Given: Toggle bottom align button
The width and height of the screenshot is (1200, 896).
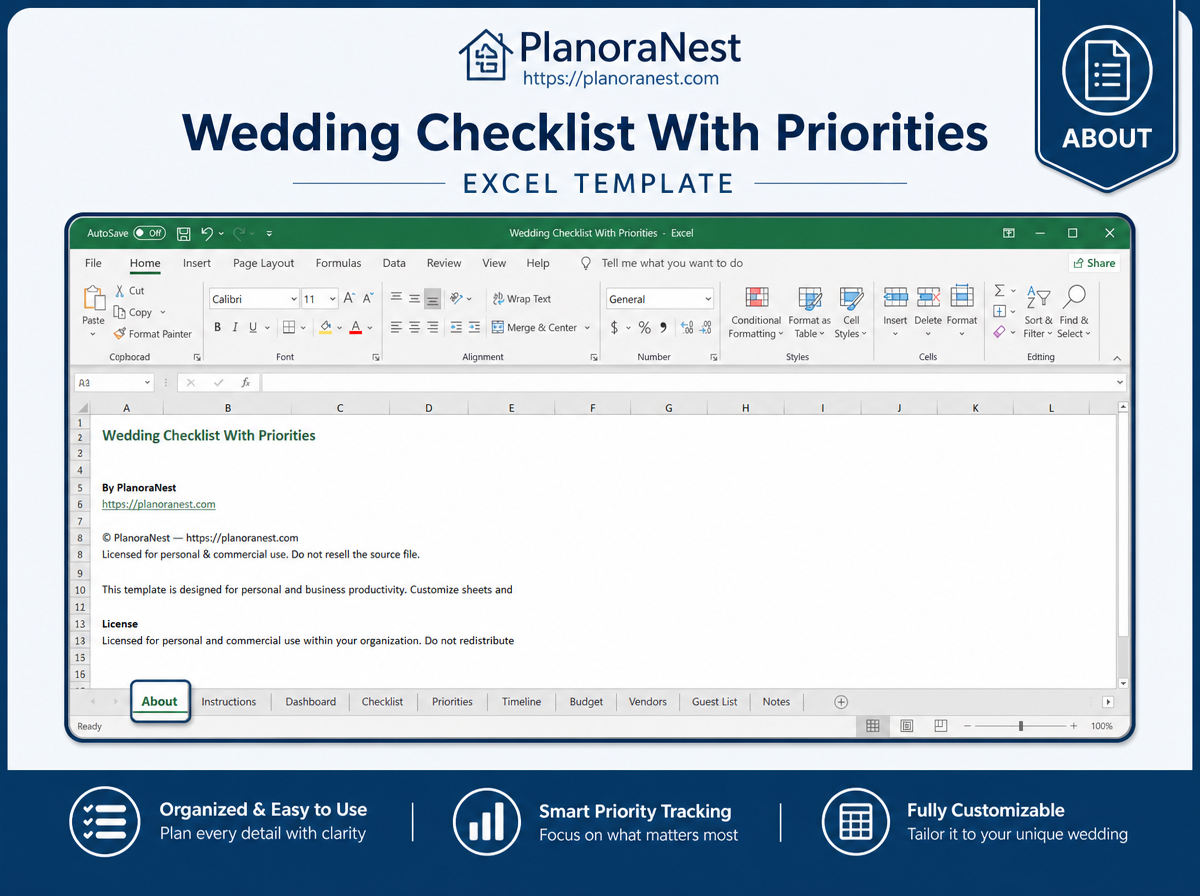Looking at the screenshot, I should click(432, 298).
